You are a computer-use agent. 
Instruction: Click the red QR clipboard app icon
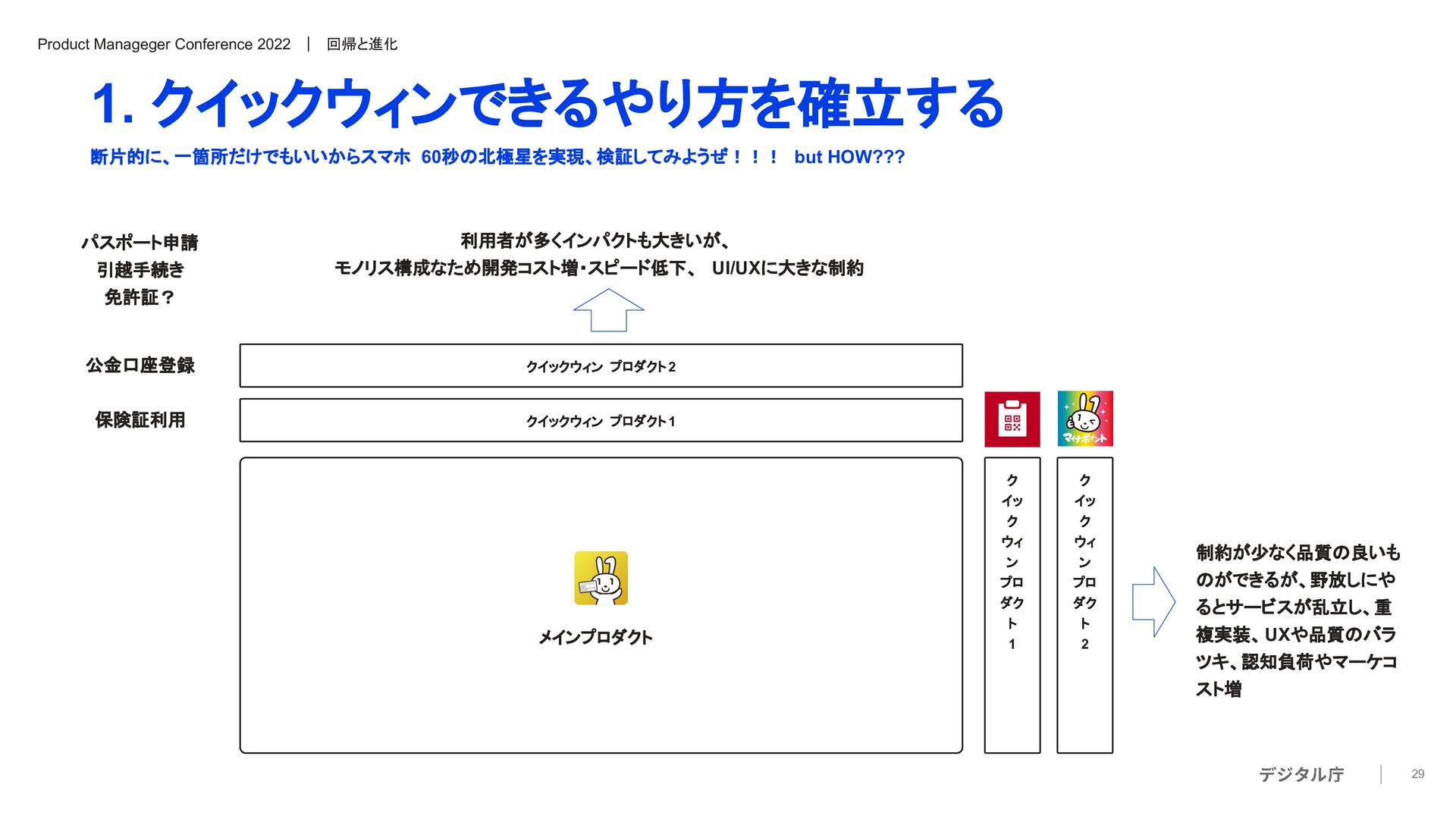tap(1012, 419)
